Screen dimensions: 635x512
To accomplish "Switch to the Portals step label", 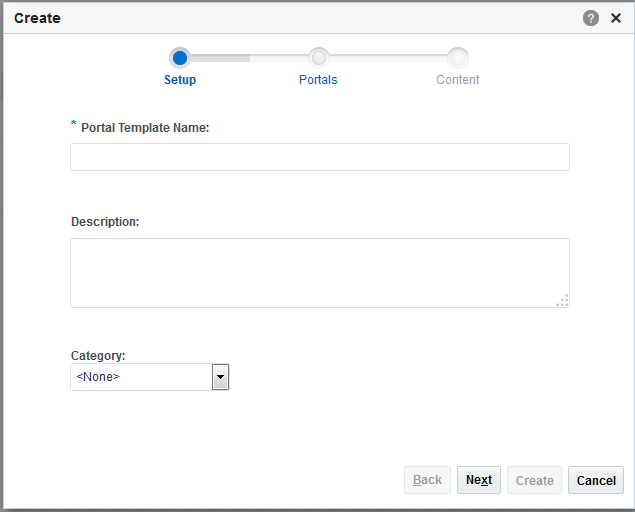I will 318,80.
